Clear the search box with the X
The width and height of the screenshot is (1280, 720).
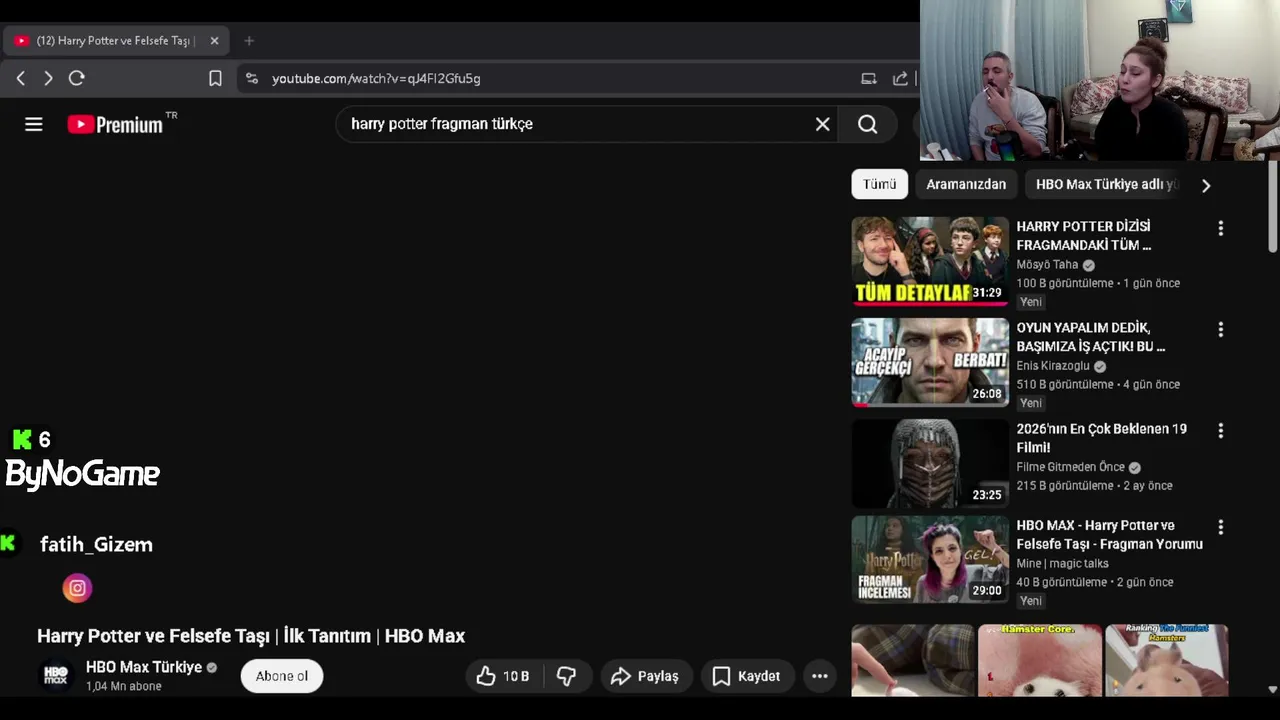[x=822, y=124]
